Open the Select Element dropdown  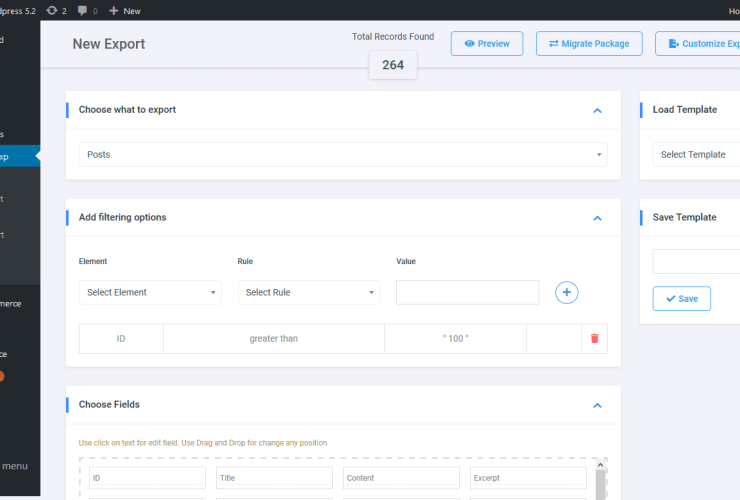pos(150,292)
